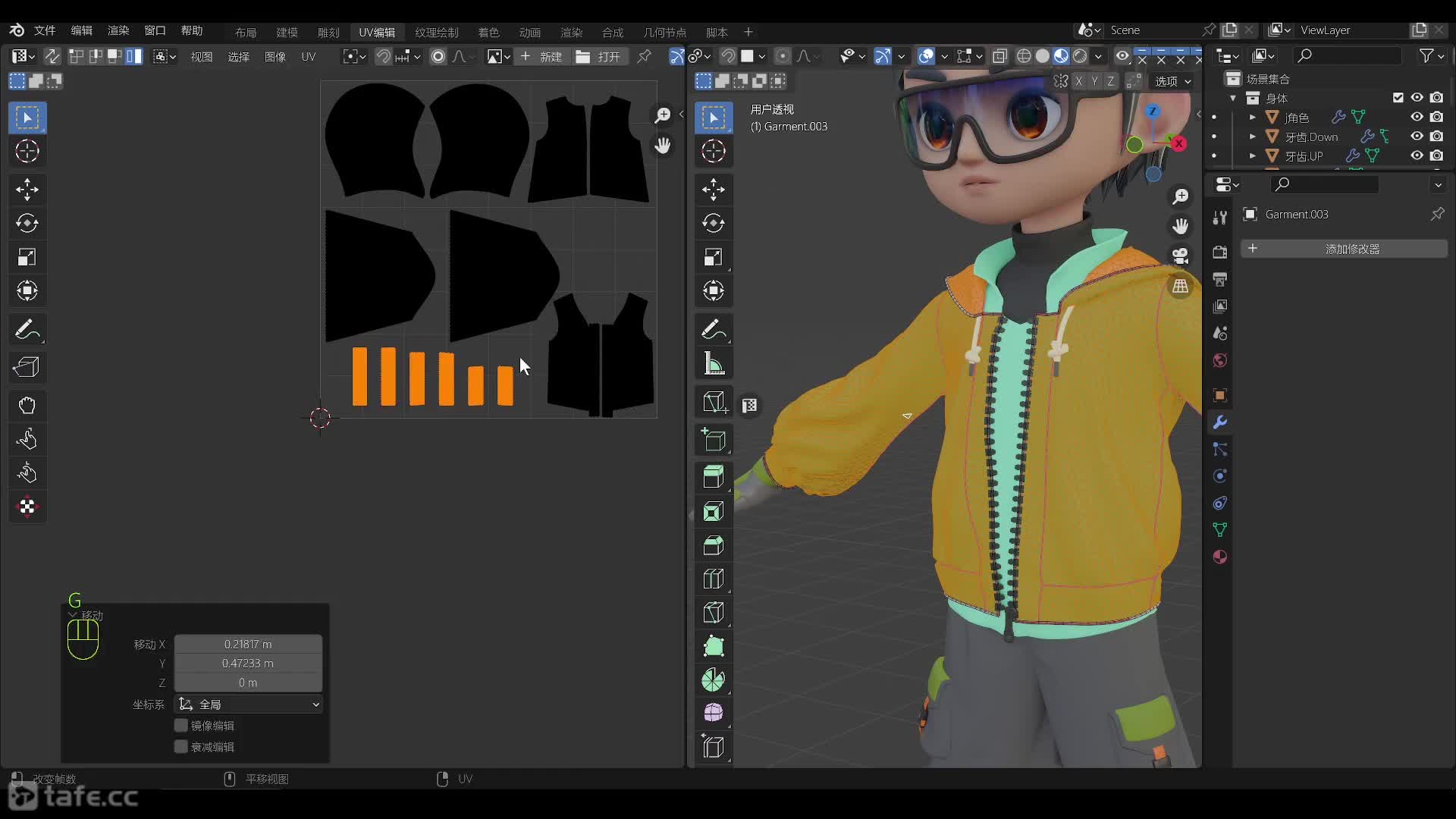Select the Inset Faces tool
Screen dimensions: 1456x819
pos(714,511)
